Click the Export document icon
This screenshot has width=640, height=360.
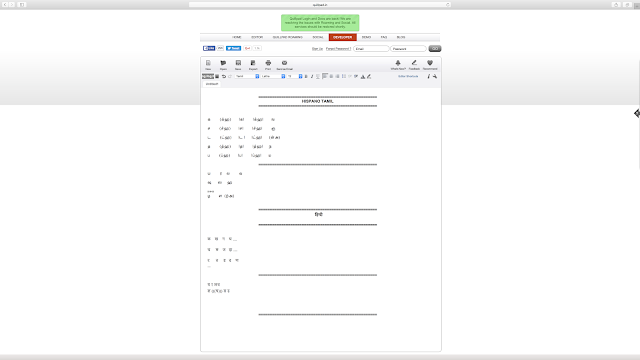click(253, 64)
